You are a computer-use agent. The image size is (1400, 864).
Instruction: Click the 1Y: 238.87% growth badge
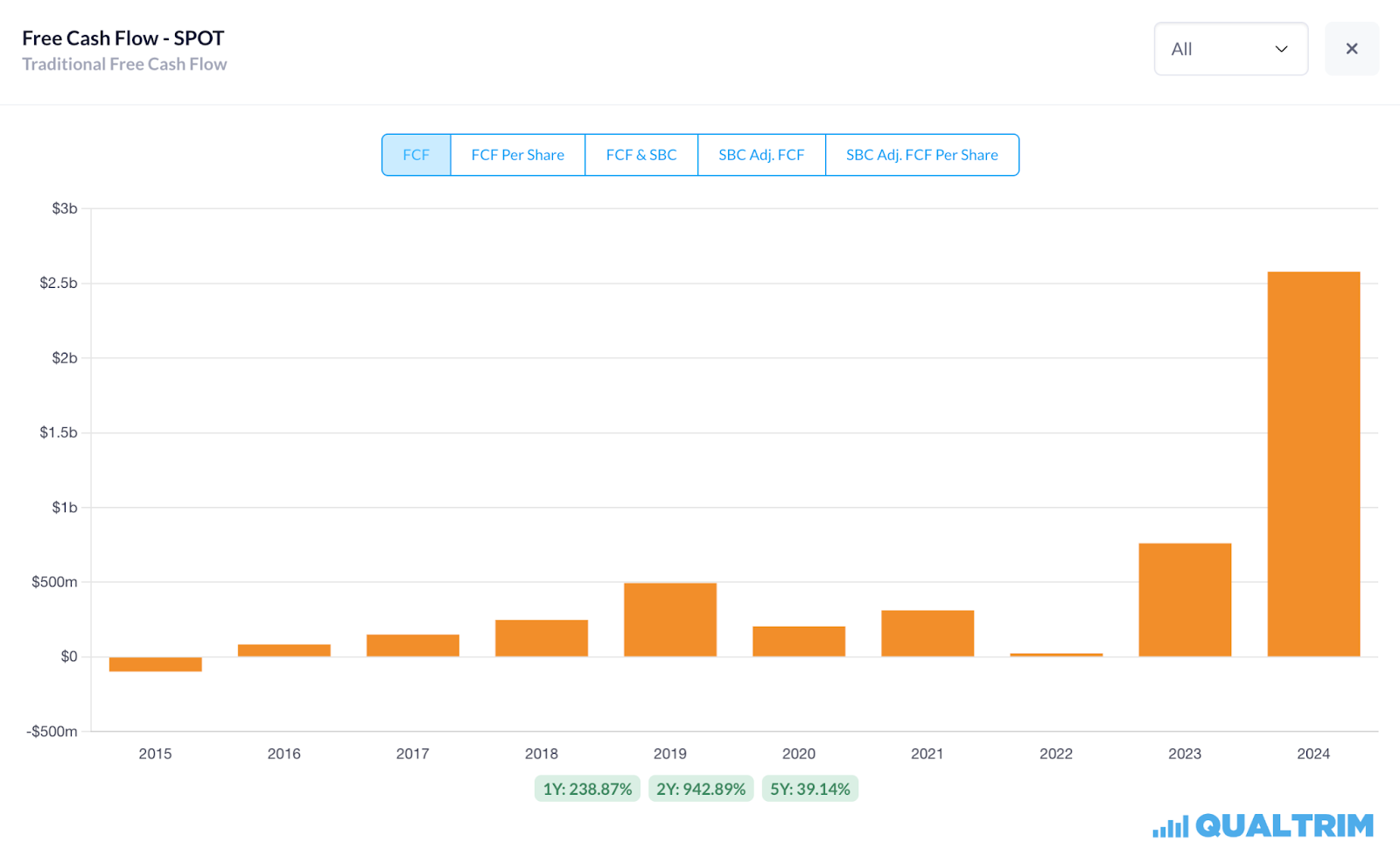[587, 789]
